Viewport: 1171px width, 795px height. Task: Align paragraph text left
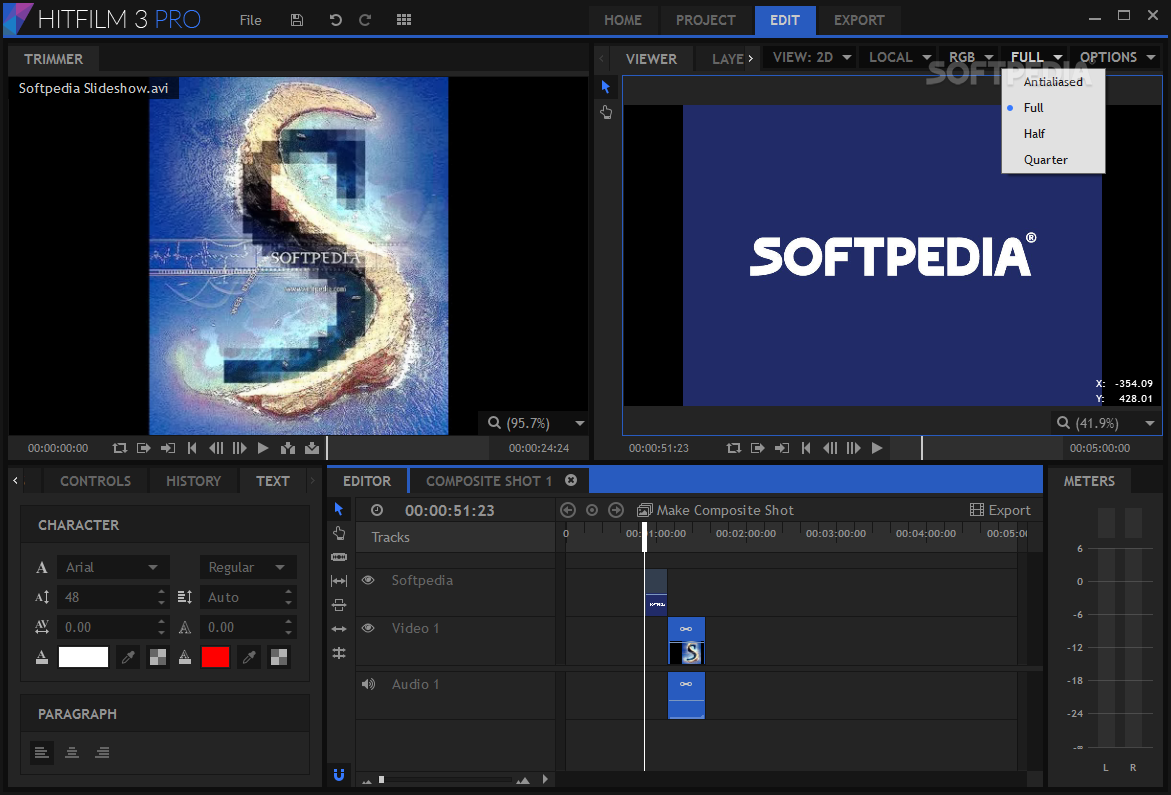(x=42, y=752)
